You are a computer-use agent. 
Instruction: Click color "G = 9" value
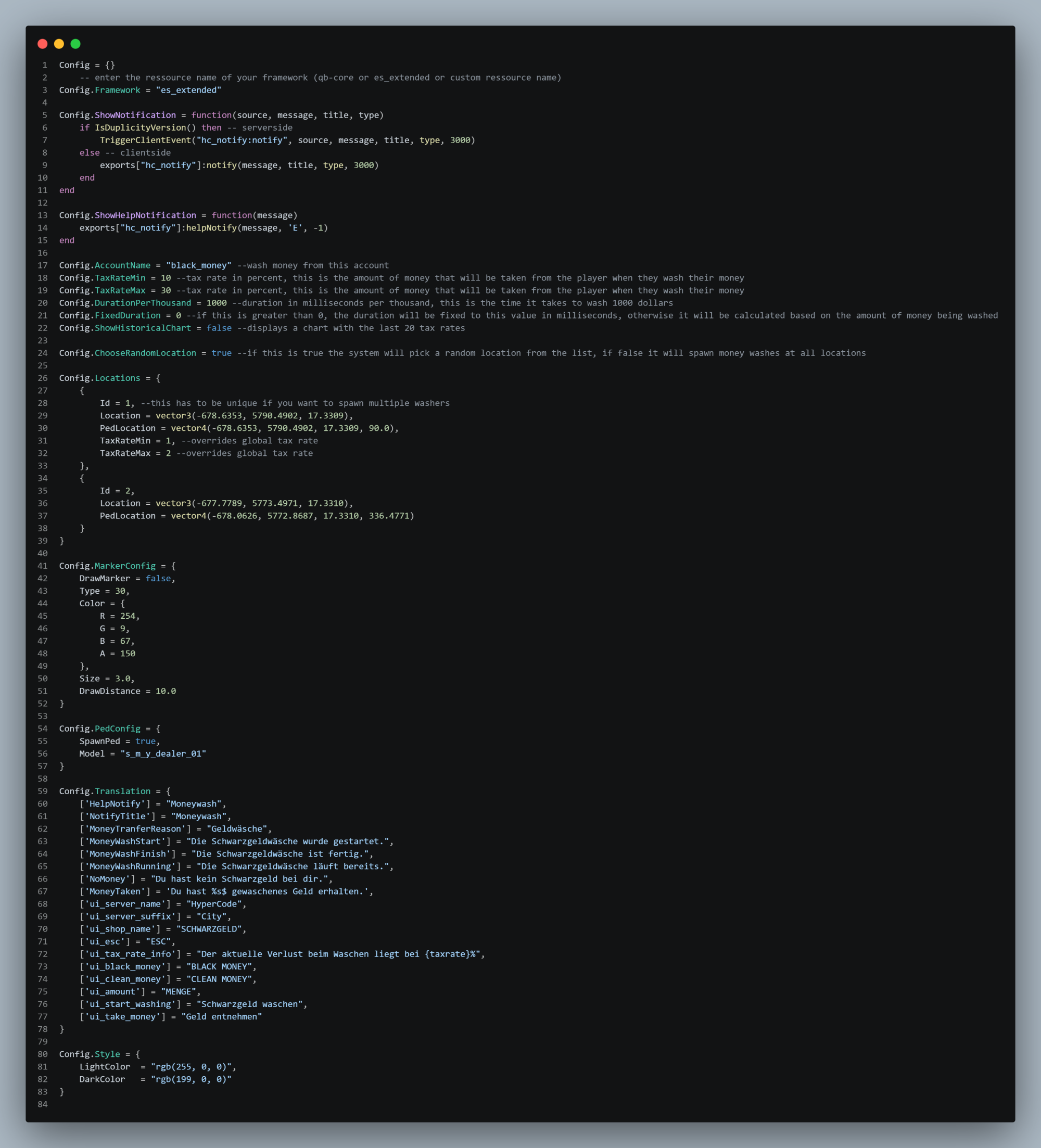tap(122, 629)
